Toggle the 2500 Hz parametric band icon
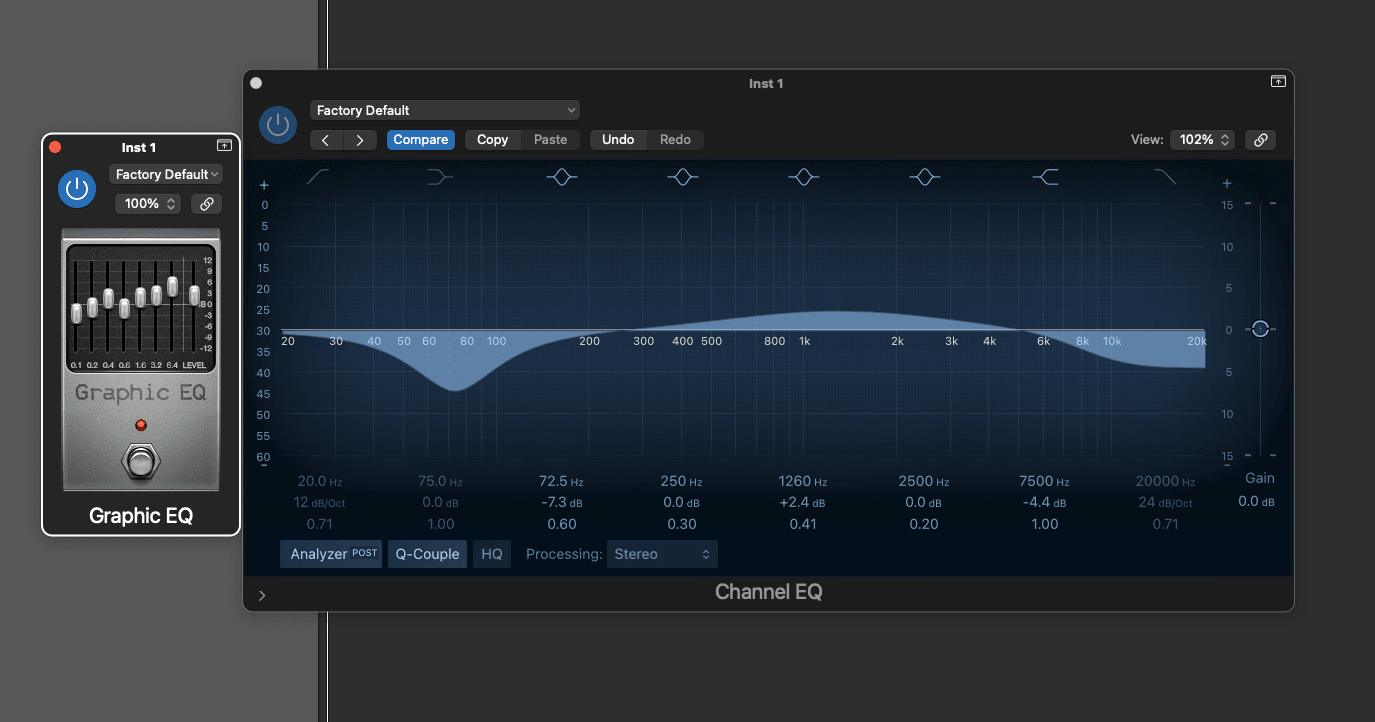 pos(924,177)
